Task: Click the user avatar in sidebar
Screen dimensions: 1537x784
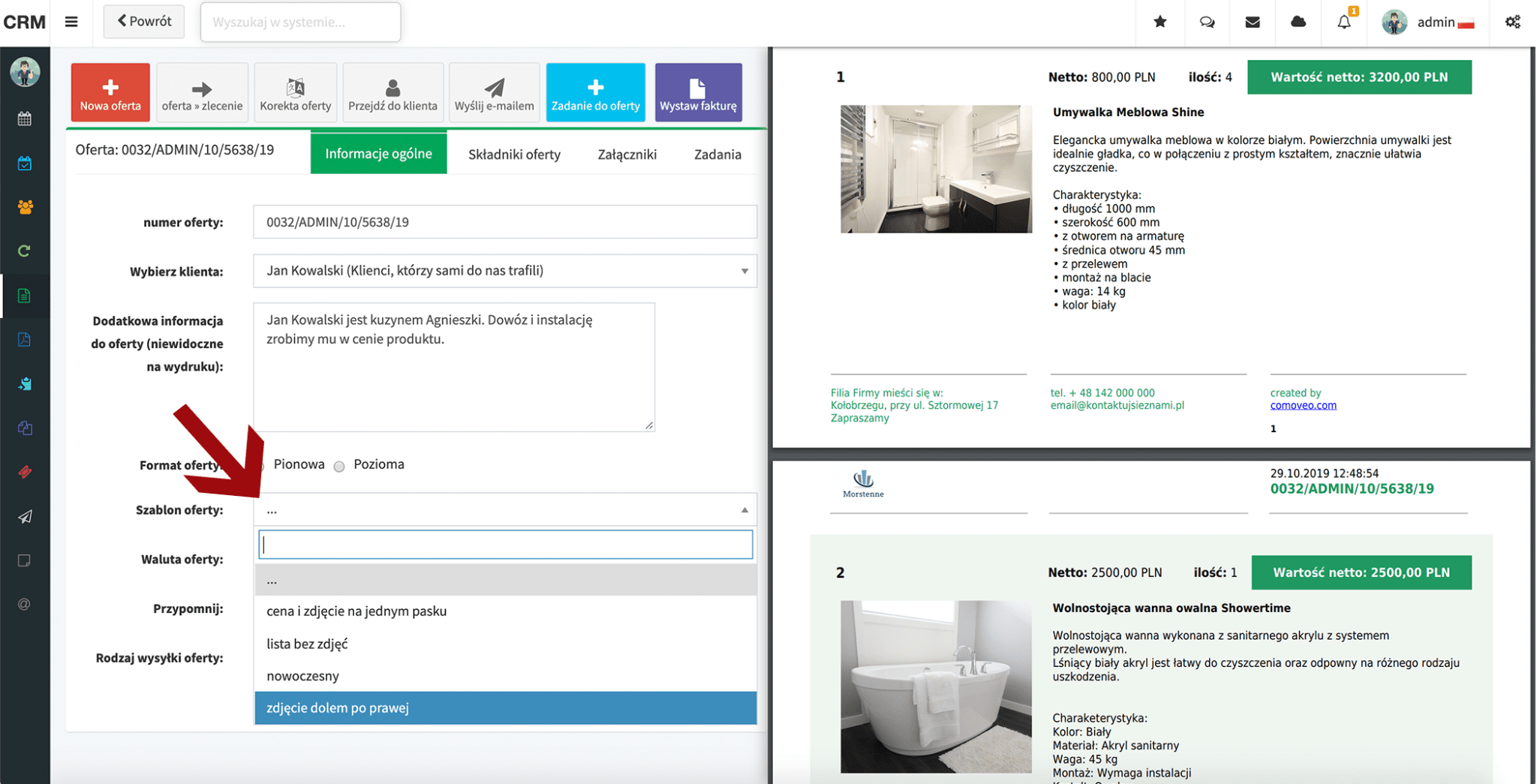Action: click(25, 73)
